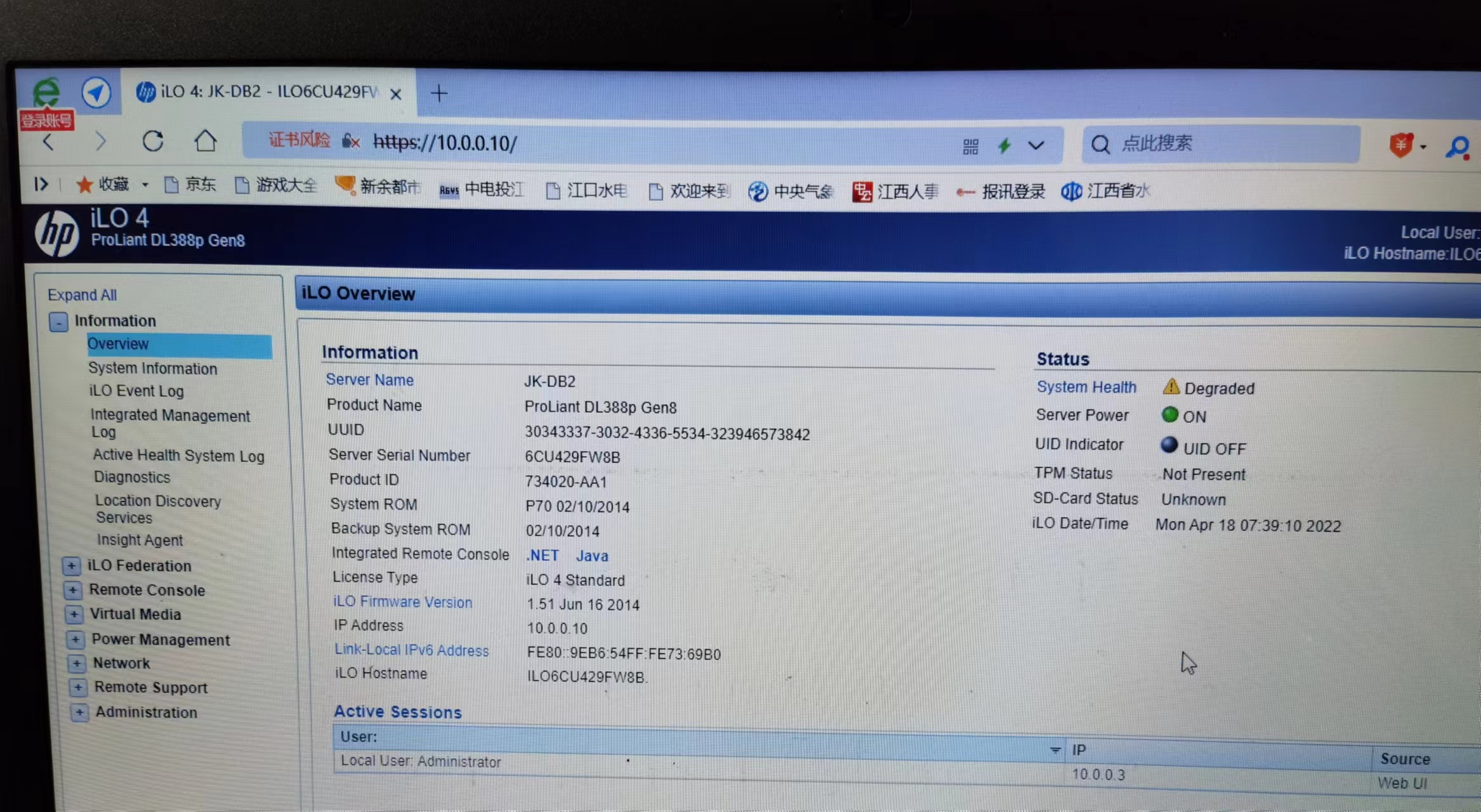This screenshot has width=1481, height=812.
Task: Click the green Server Power status icon
Action: (1169, 415)
